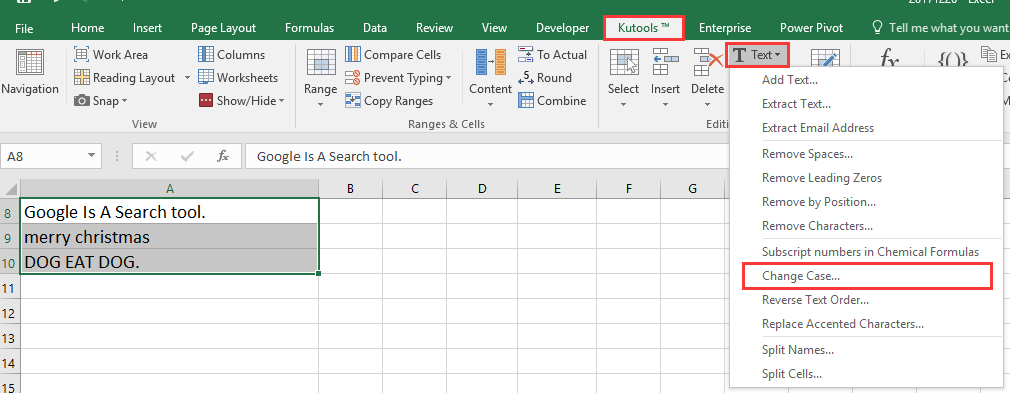
Task: Choose Remove Characters... menu item
Action: (866, 225)
